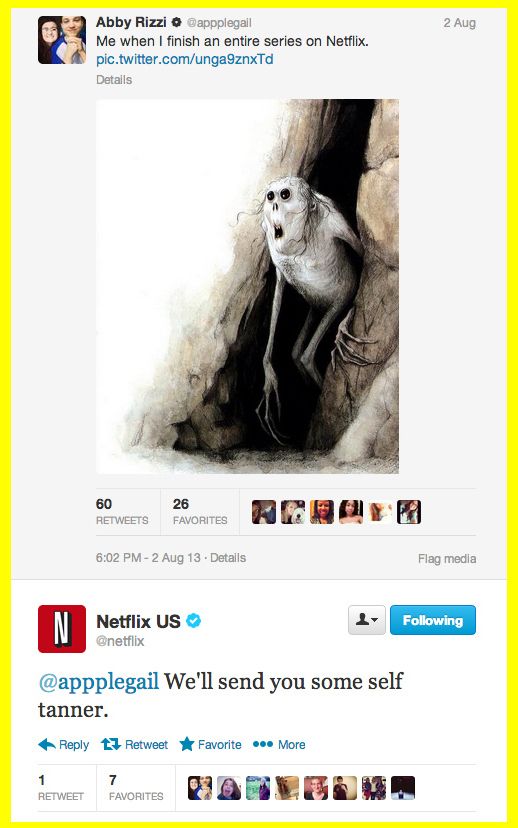Toggle the blue Following button
The image size is (518, 828).
432,620
